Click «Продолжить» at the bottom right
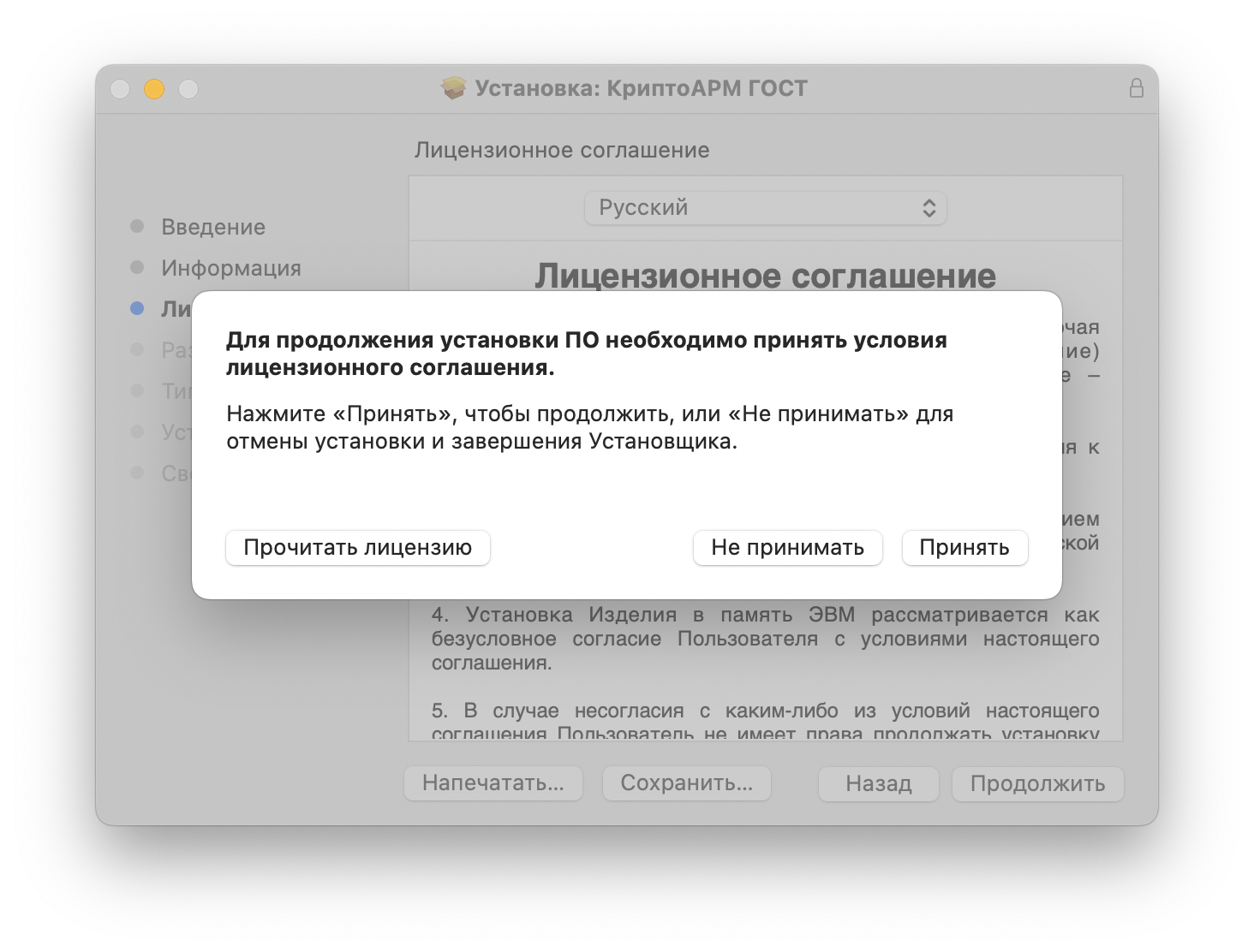 pyautogui.click(x=1037, y=782)
